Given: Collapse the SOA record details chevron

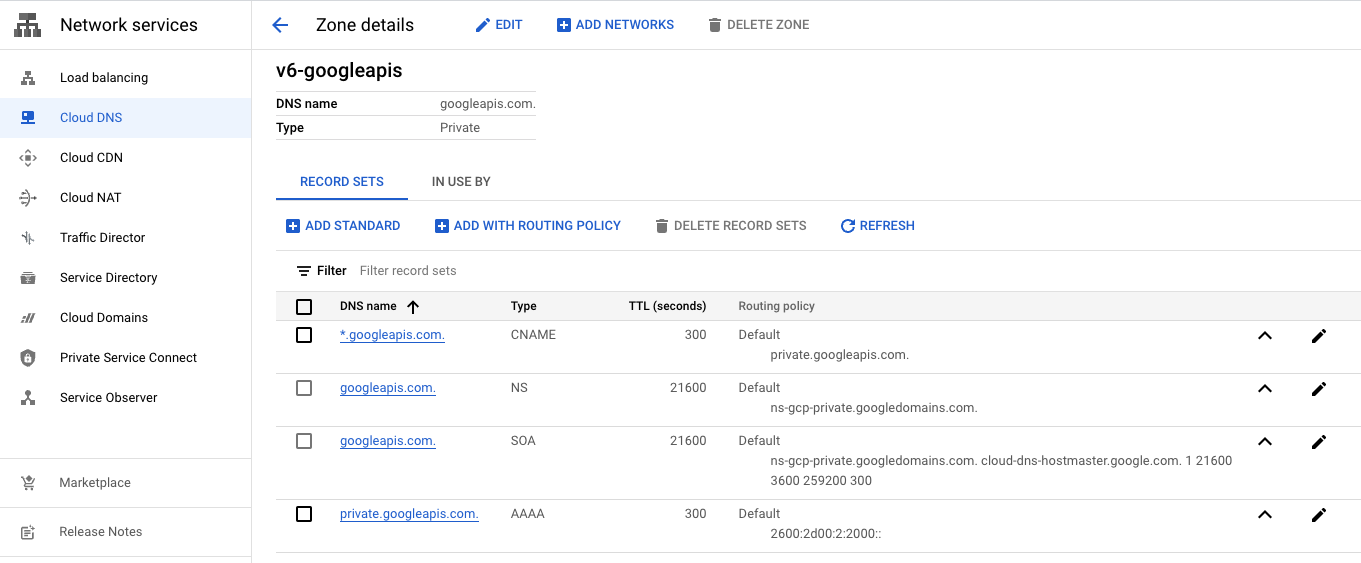Looking at the screenshot, I should [1264, 442].
